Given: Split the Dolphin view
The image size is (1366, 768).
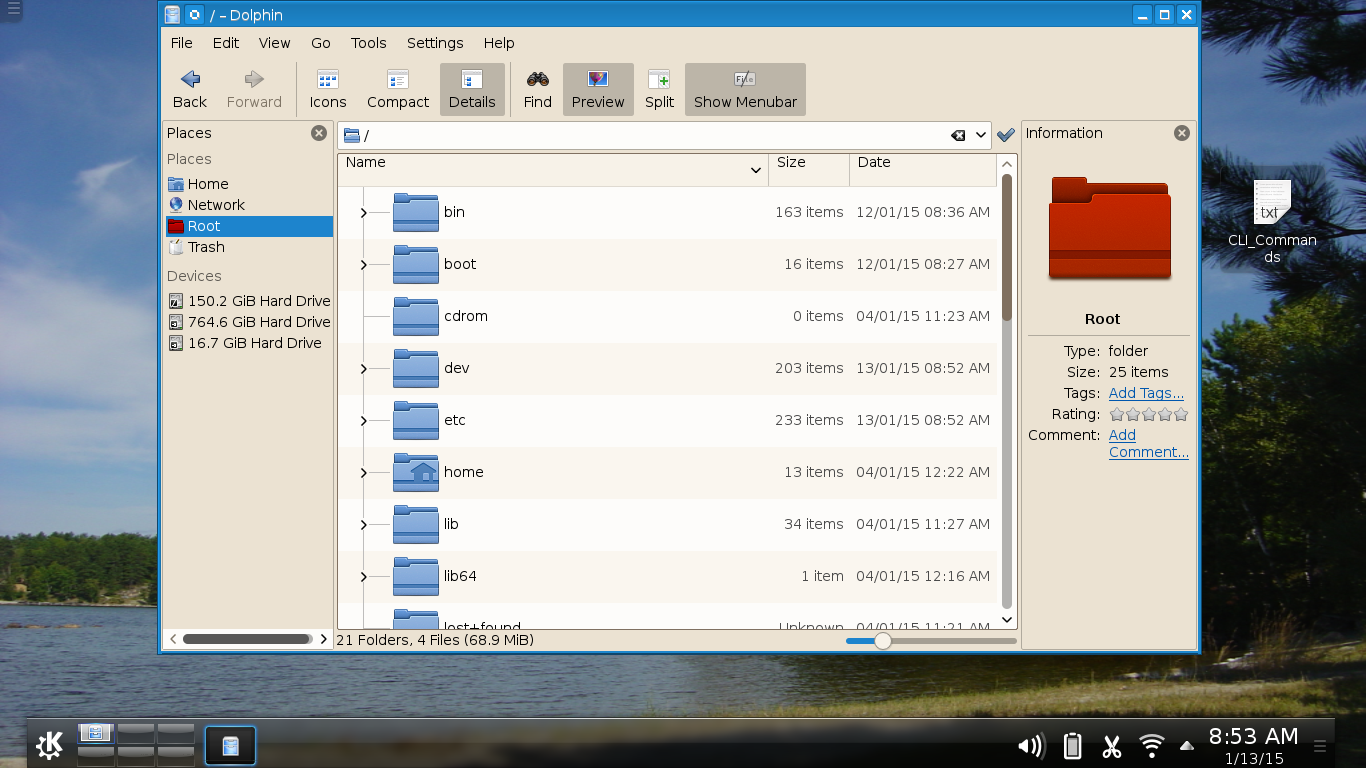Looking at the screenshot, I should pyautogui.click(x=659, y=90).
